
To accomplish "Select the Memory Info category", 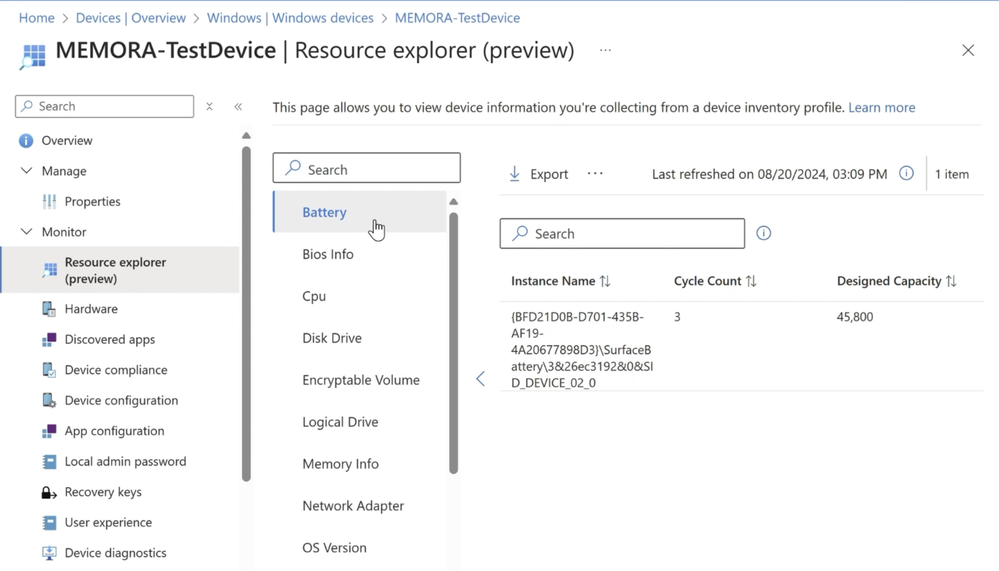I will [360, 465].
